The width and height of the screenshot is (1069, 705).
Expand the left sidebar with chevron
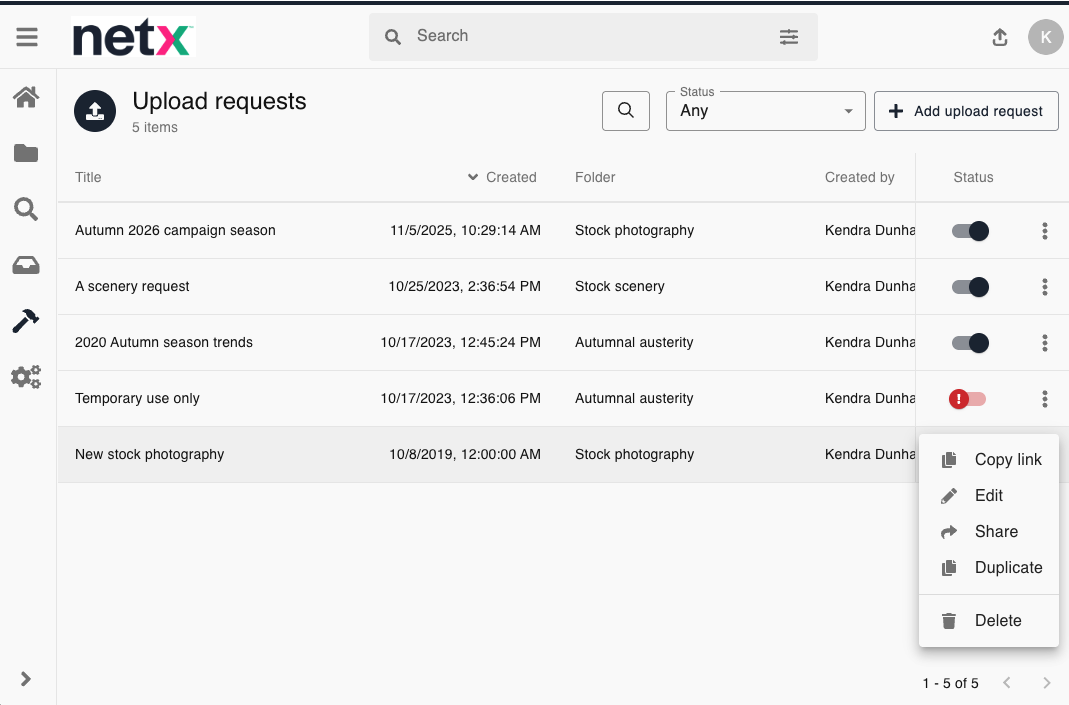26,679
